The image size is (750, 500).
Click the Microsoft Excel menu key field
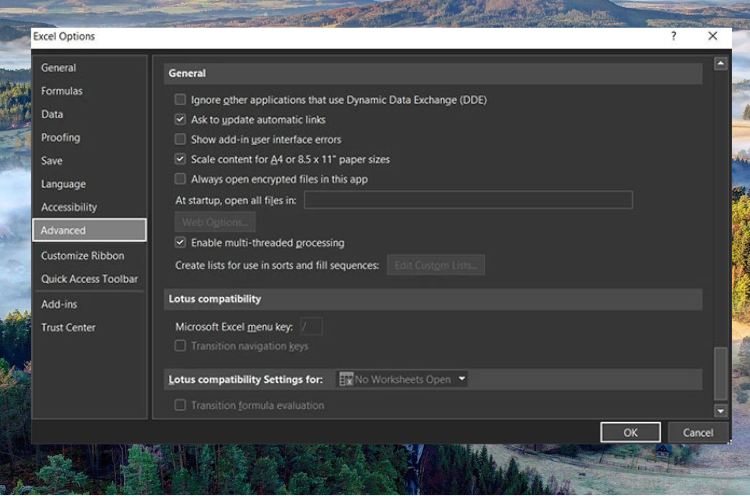coord(311,327)
